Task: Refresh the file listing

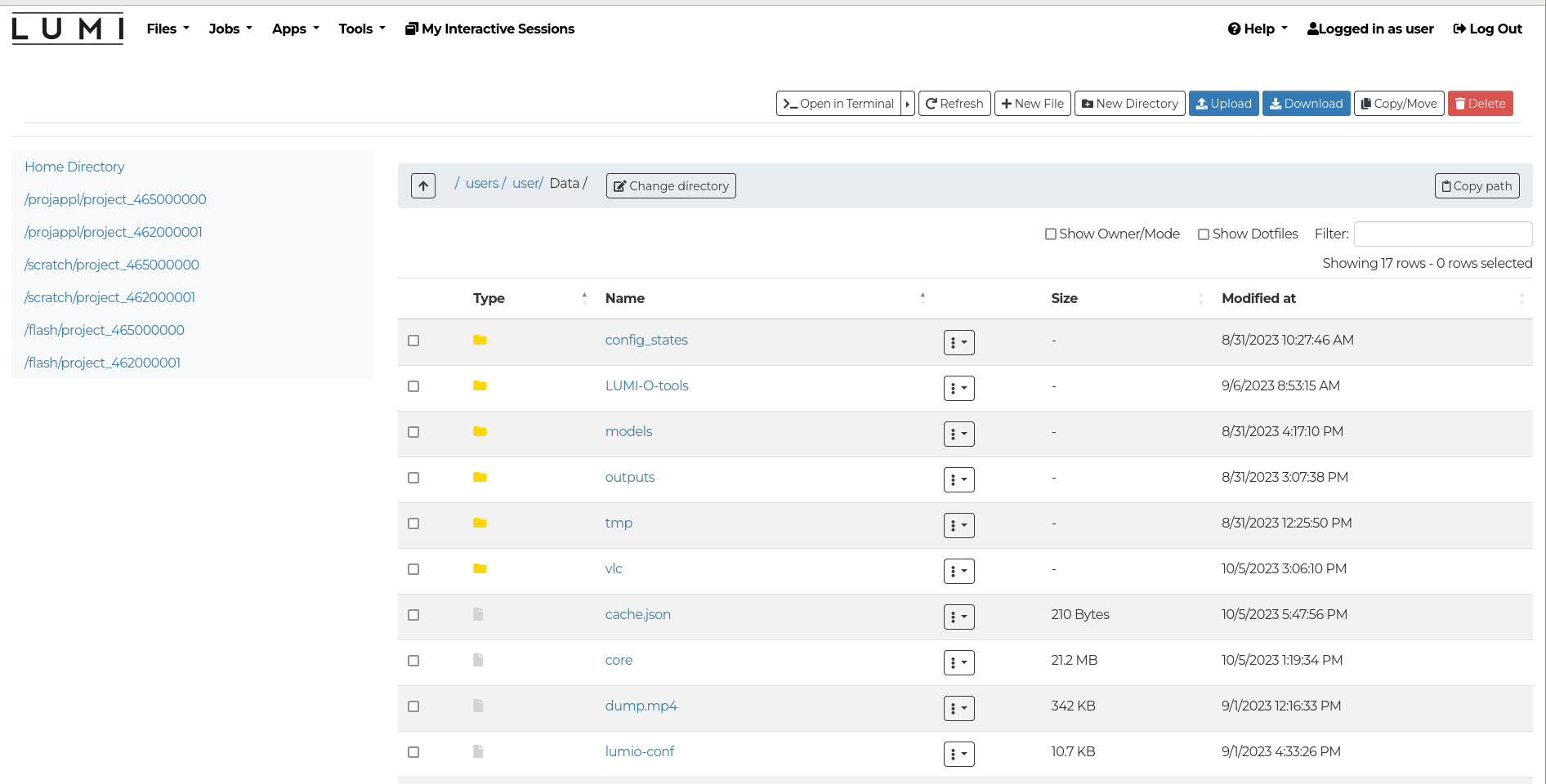Action: coord(954,104)
